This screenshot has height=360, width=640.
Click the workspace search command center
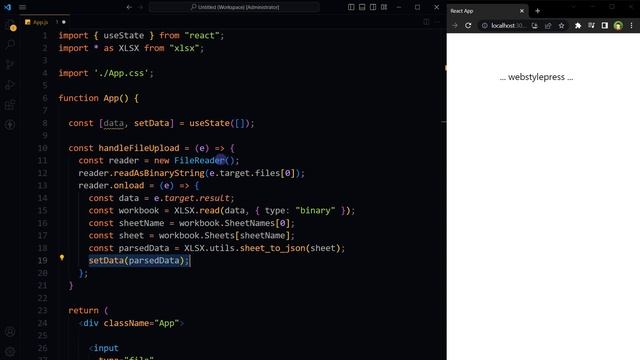point(234,7)
